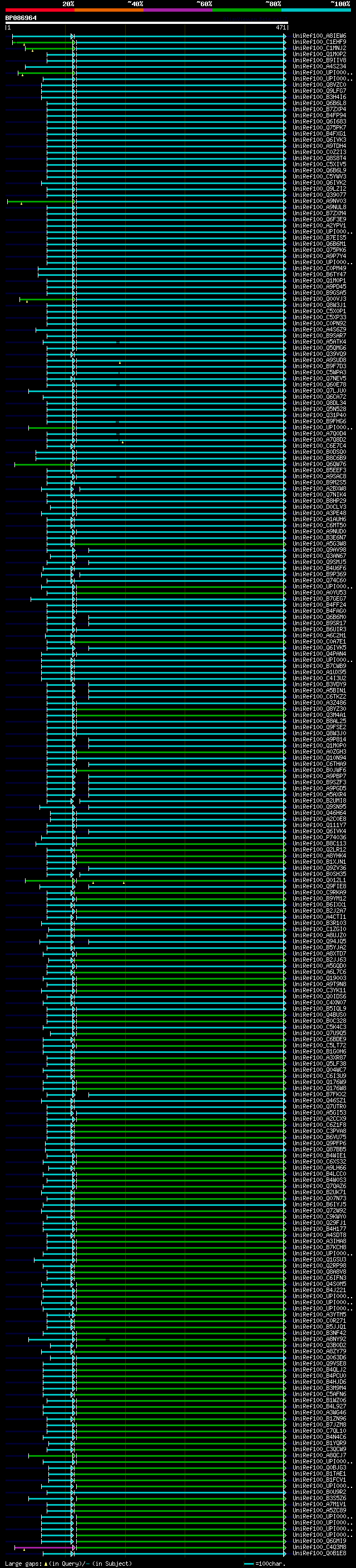
Task: Open hit UniRef100_C1EHF9
Action: tap(319, 42)
